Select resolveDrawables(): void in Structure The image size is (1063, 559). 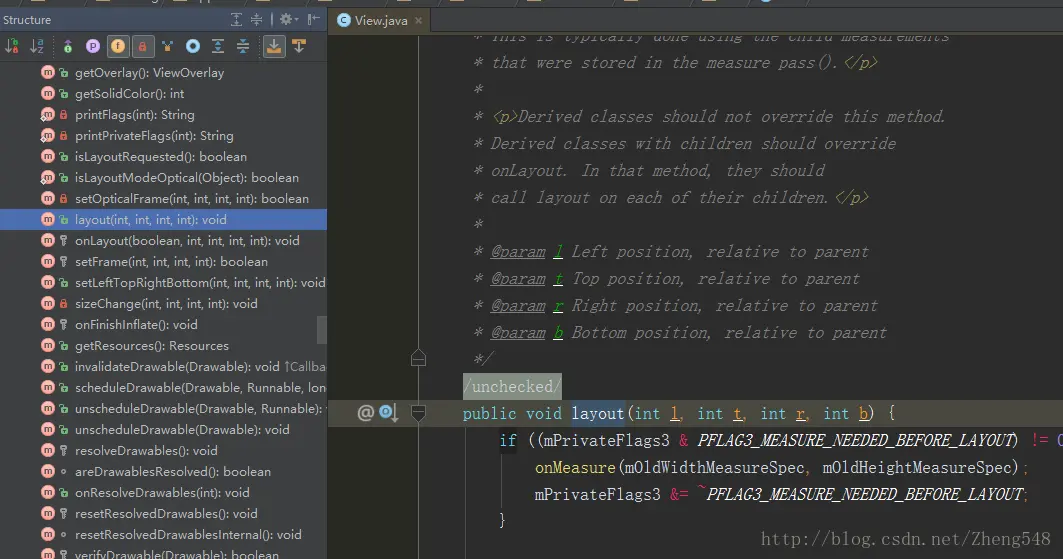(x=146, y=451)
